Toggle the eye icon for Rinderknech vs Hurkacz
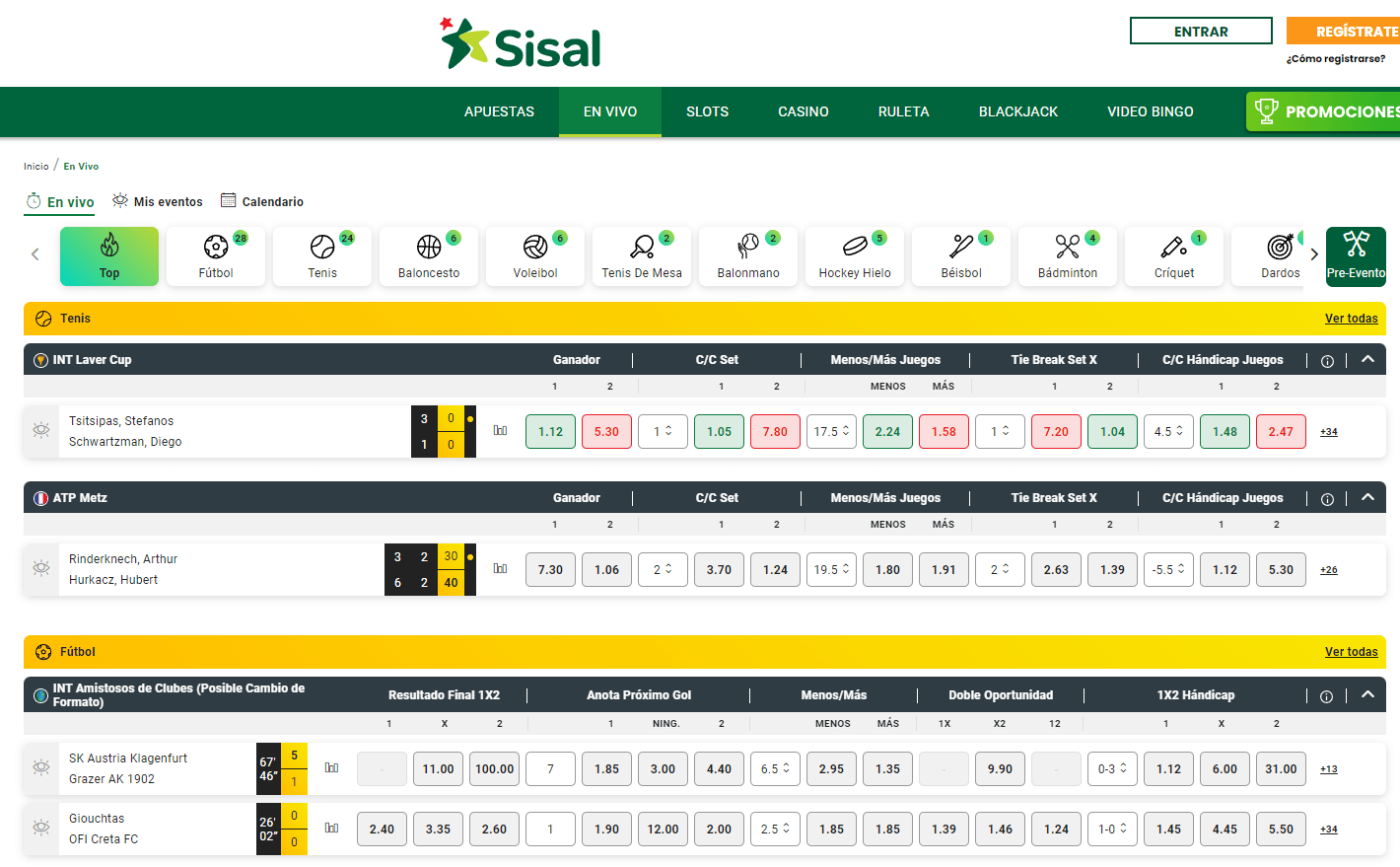The width and height of the screenshot is (1400, 867). click(40, 569)
